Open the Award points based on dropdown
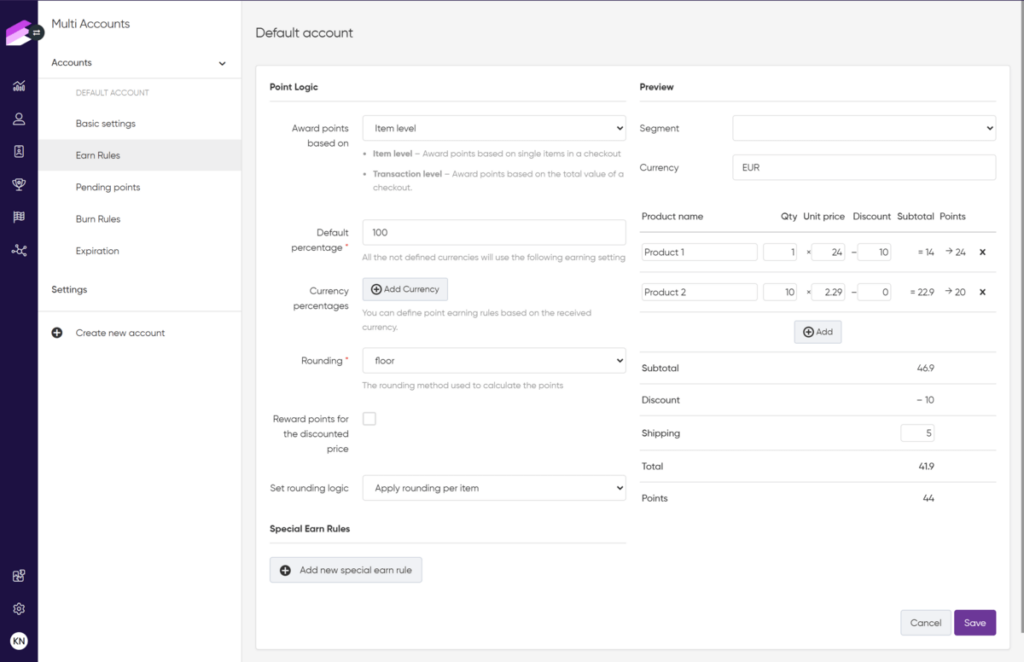1024x662 pixels. click(494, 129)
